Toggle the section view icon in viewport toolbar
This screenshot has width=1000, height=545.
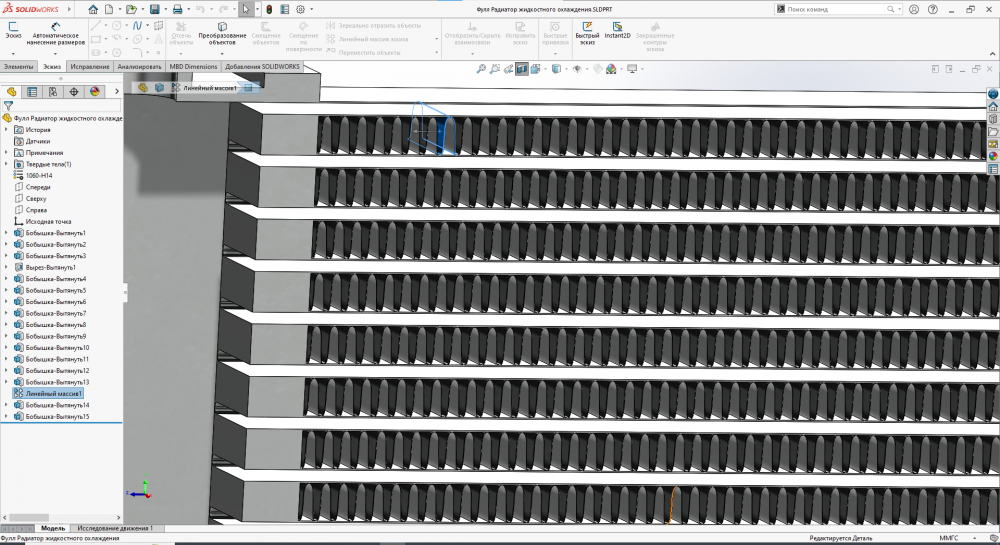click(x=522, y=69)
